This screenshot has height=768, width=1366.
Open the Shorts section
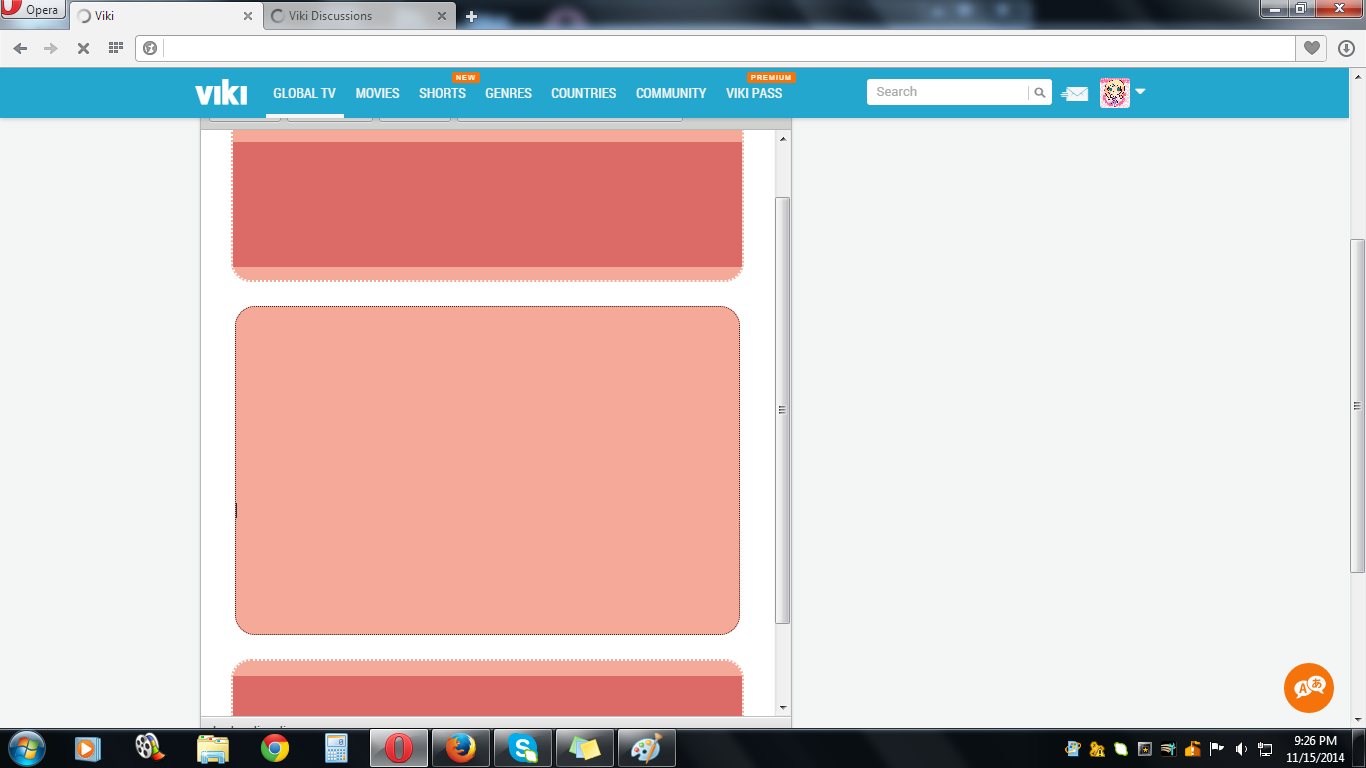pyautogui.click(x=442, y=93)
